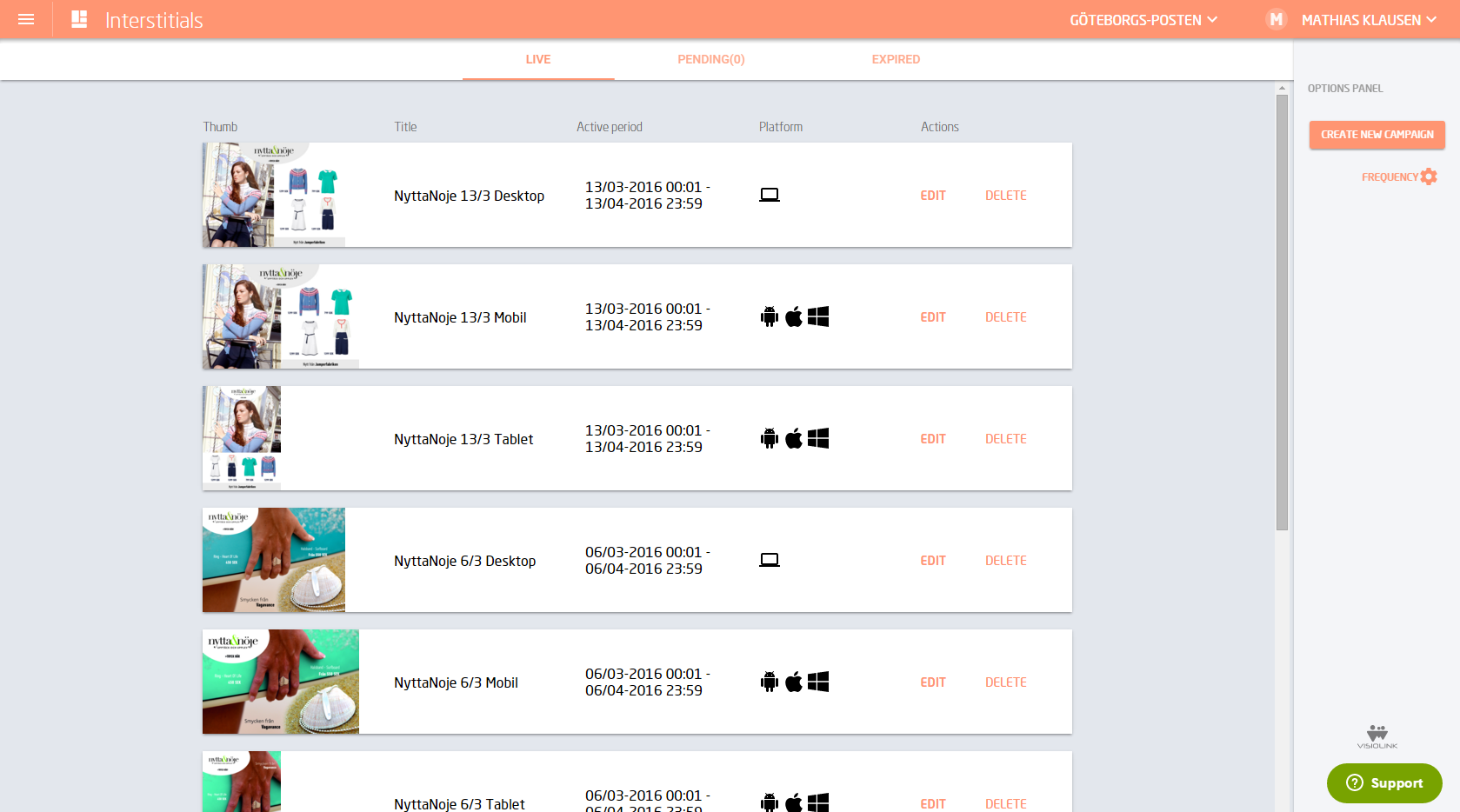
Task: Select title 'NyttaNoje 6/3 Mobil'
Action: point(456,682)
